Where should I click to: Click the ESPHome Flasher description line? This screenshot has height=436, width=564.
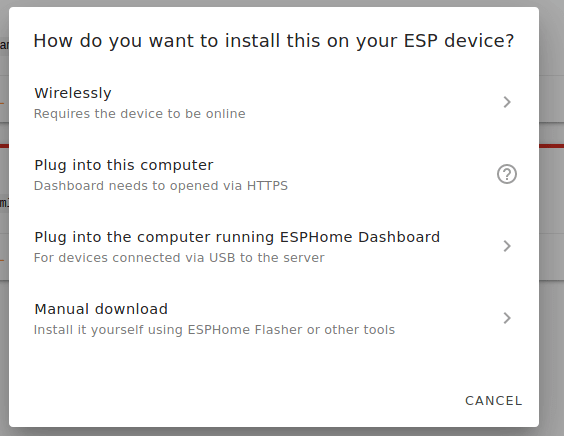point(214,330)
